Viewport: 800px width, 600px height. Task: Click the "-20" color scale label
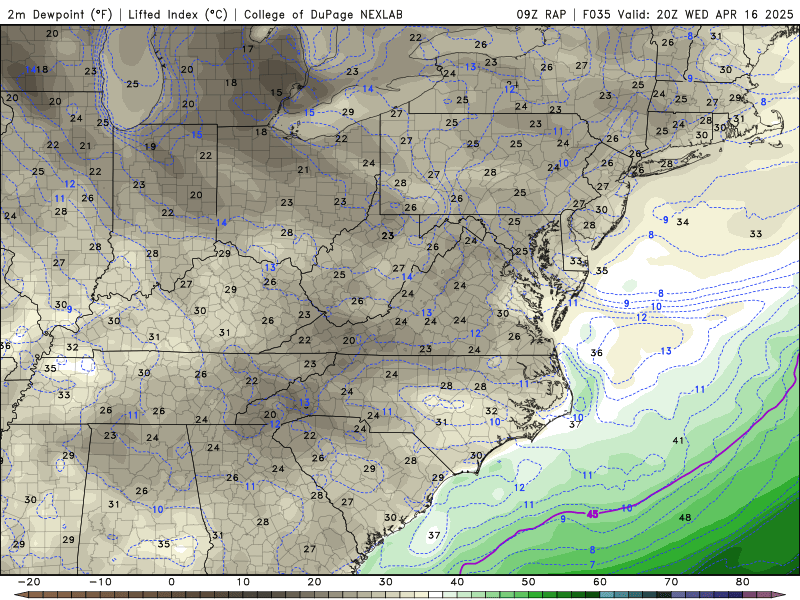pos(29,582)
